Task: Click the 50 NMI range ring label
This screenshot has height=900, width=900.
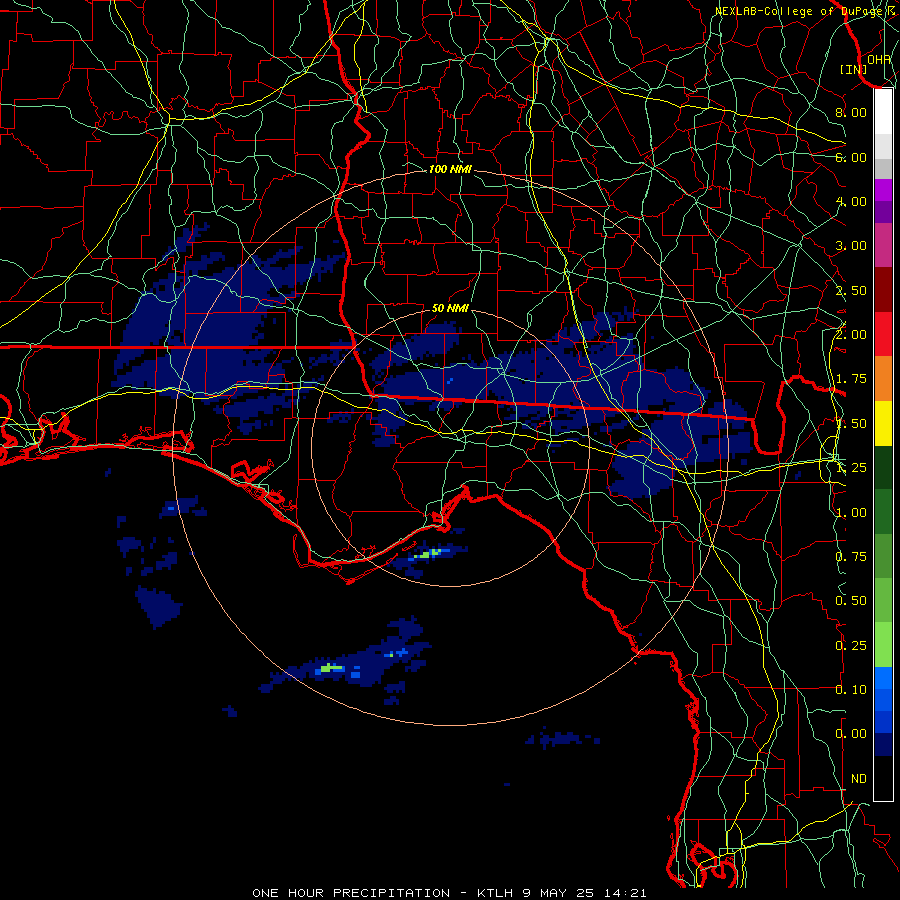Action: 450,308
